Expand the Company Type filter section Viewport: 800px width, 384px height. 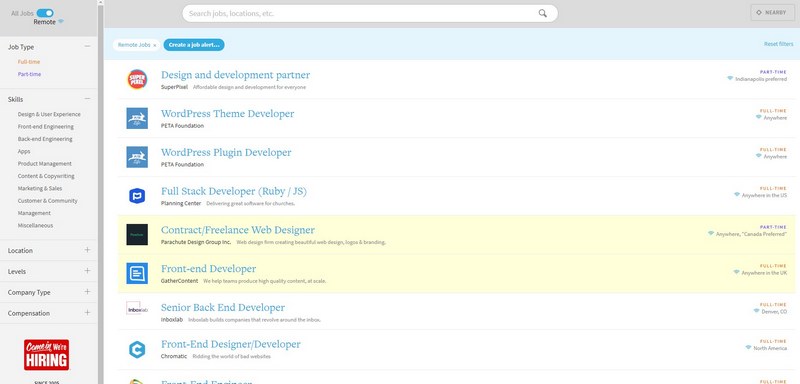point(87,292)
